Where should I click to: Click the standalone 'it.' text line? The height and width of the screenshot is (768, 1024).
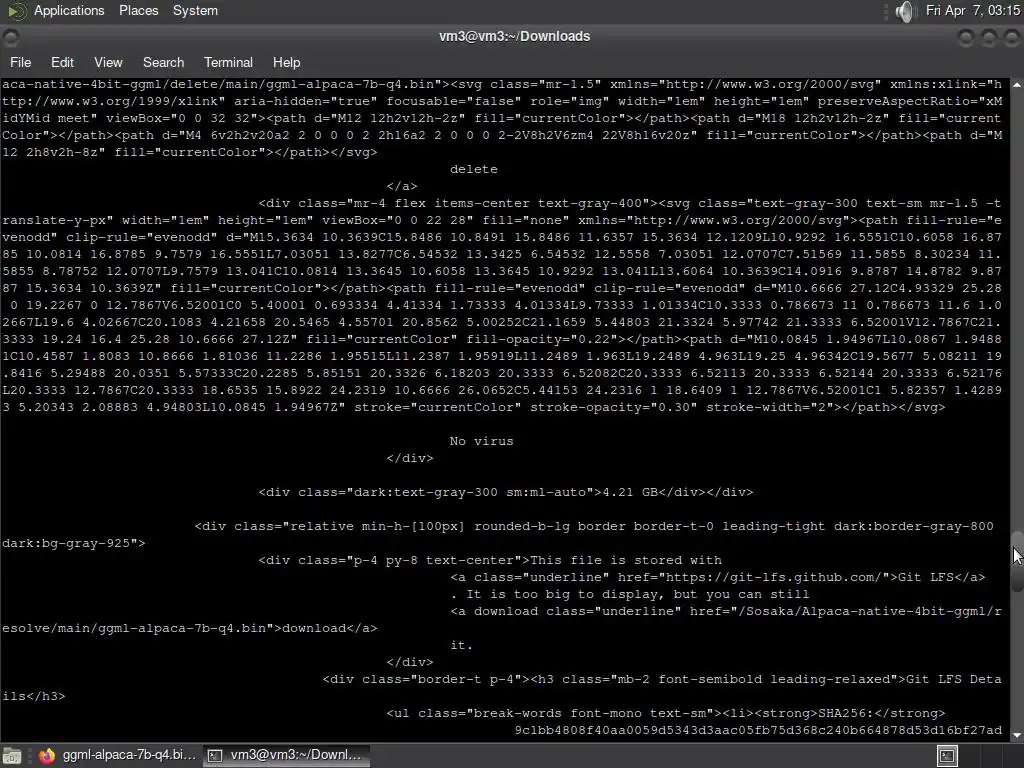(461, 645)
